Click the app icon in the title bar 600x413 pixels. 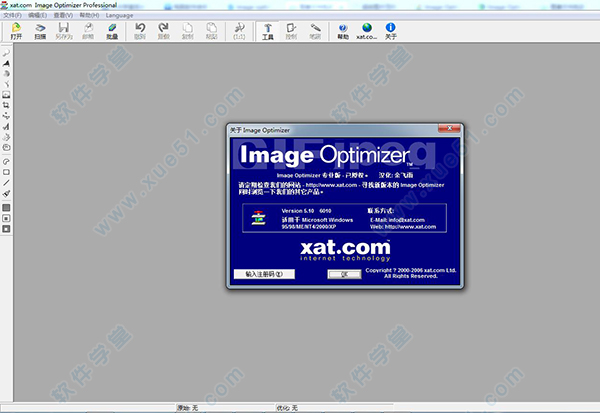point(4,5)
